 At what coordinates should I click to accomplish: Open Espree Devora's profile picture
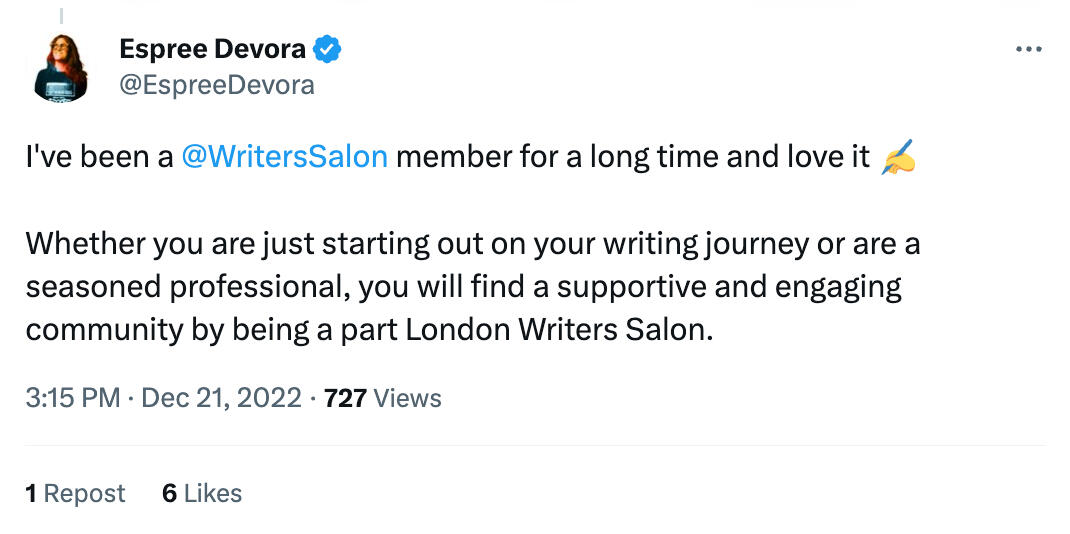[61, 69]
